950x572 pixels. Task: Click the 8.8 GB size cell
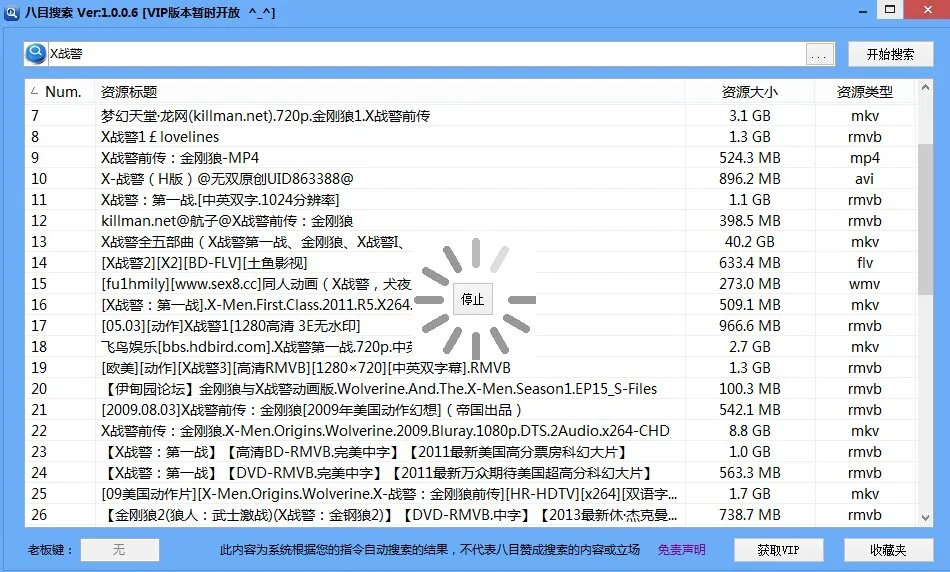[749, 431]
